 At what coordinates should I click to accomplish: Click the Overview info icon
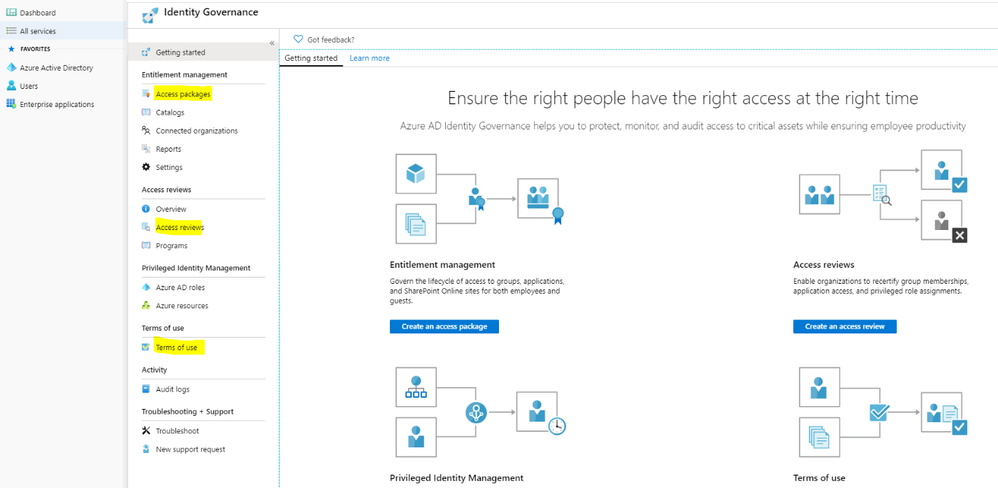(x=146, y=209)
